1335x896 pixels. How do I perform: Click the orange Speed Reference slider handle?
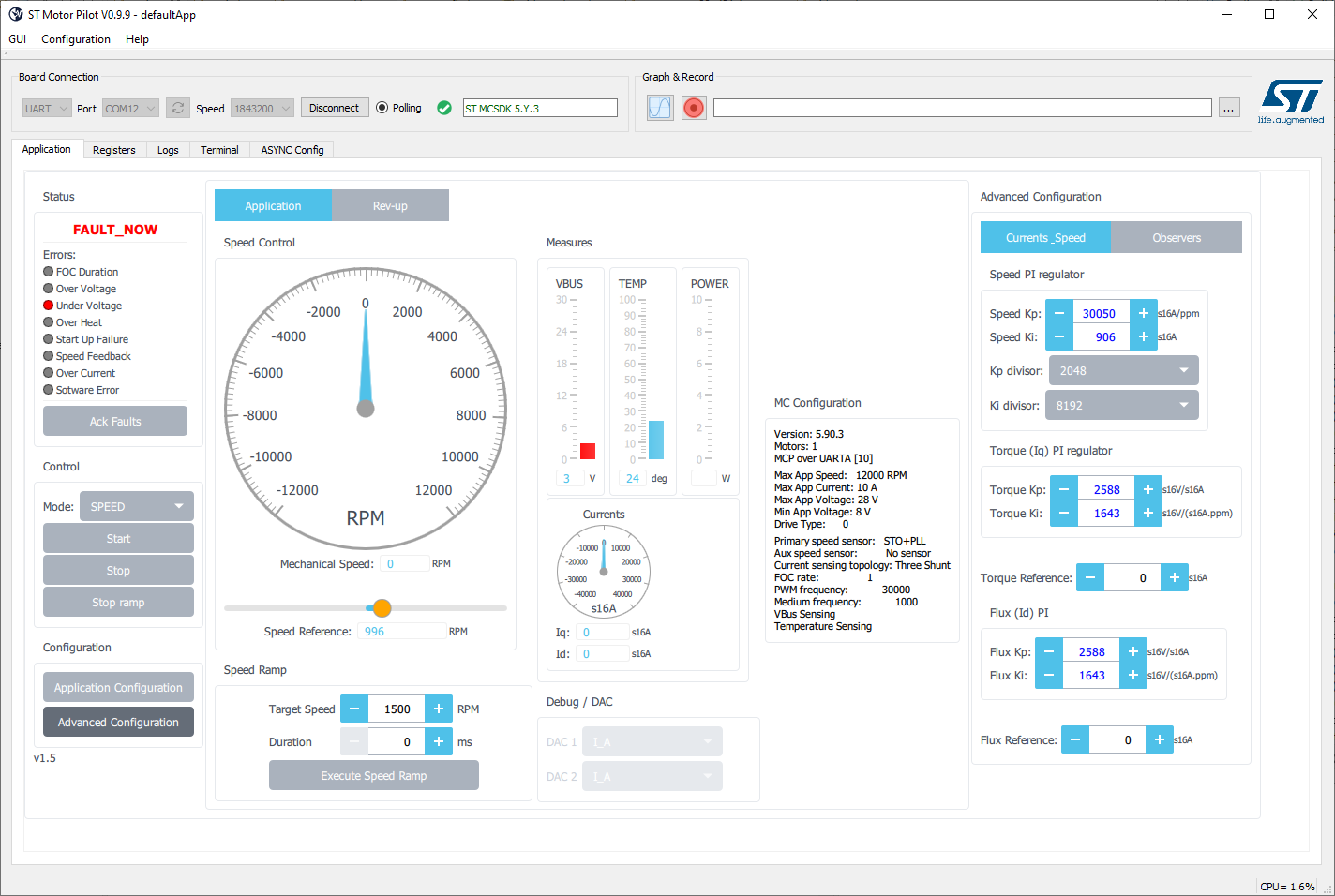tap(382, 608)
